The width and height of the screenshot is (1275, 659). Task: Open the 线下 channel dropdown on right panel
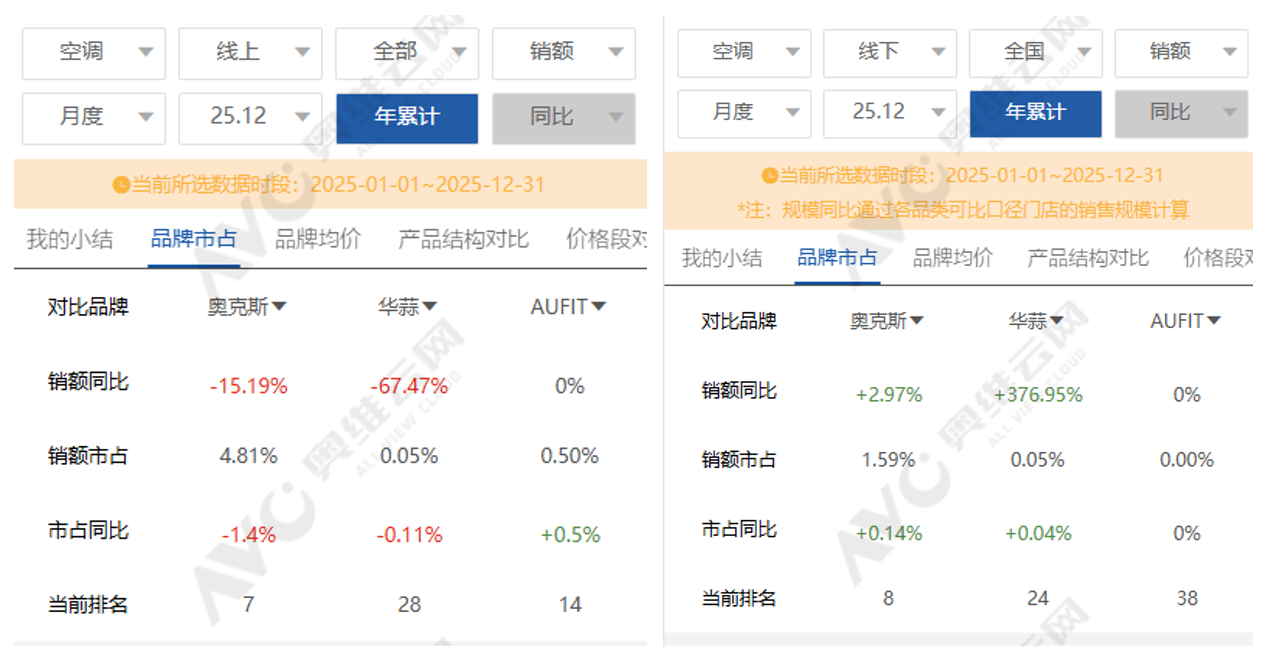[889, 53]
